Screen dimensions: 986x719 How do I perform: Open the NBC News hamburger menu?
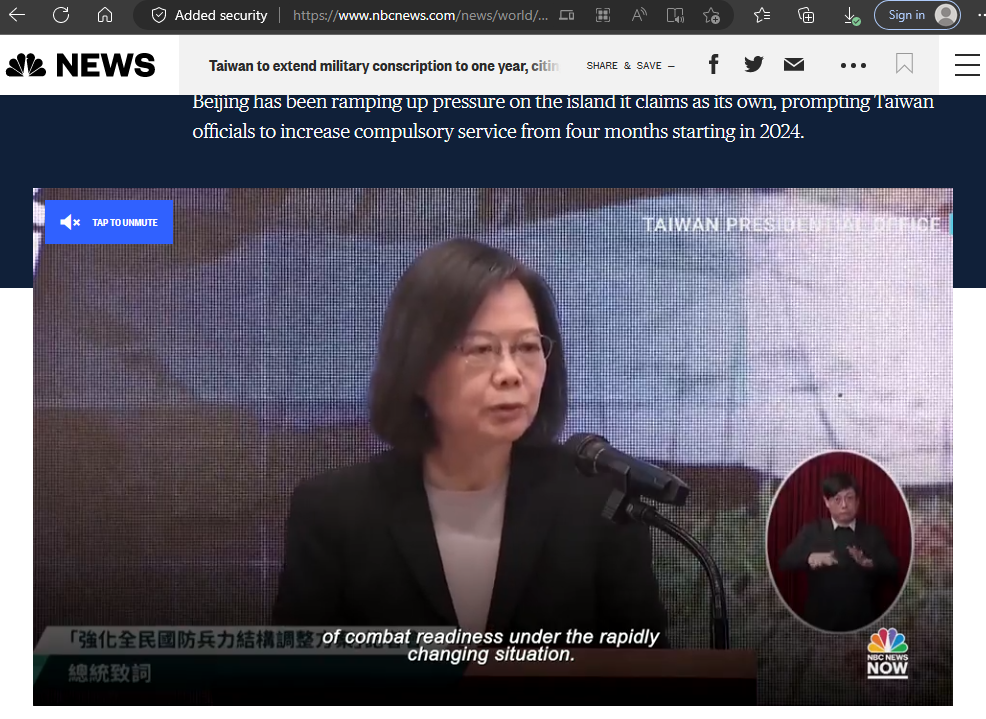tap(967, 65)
